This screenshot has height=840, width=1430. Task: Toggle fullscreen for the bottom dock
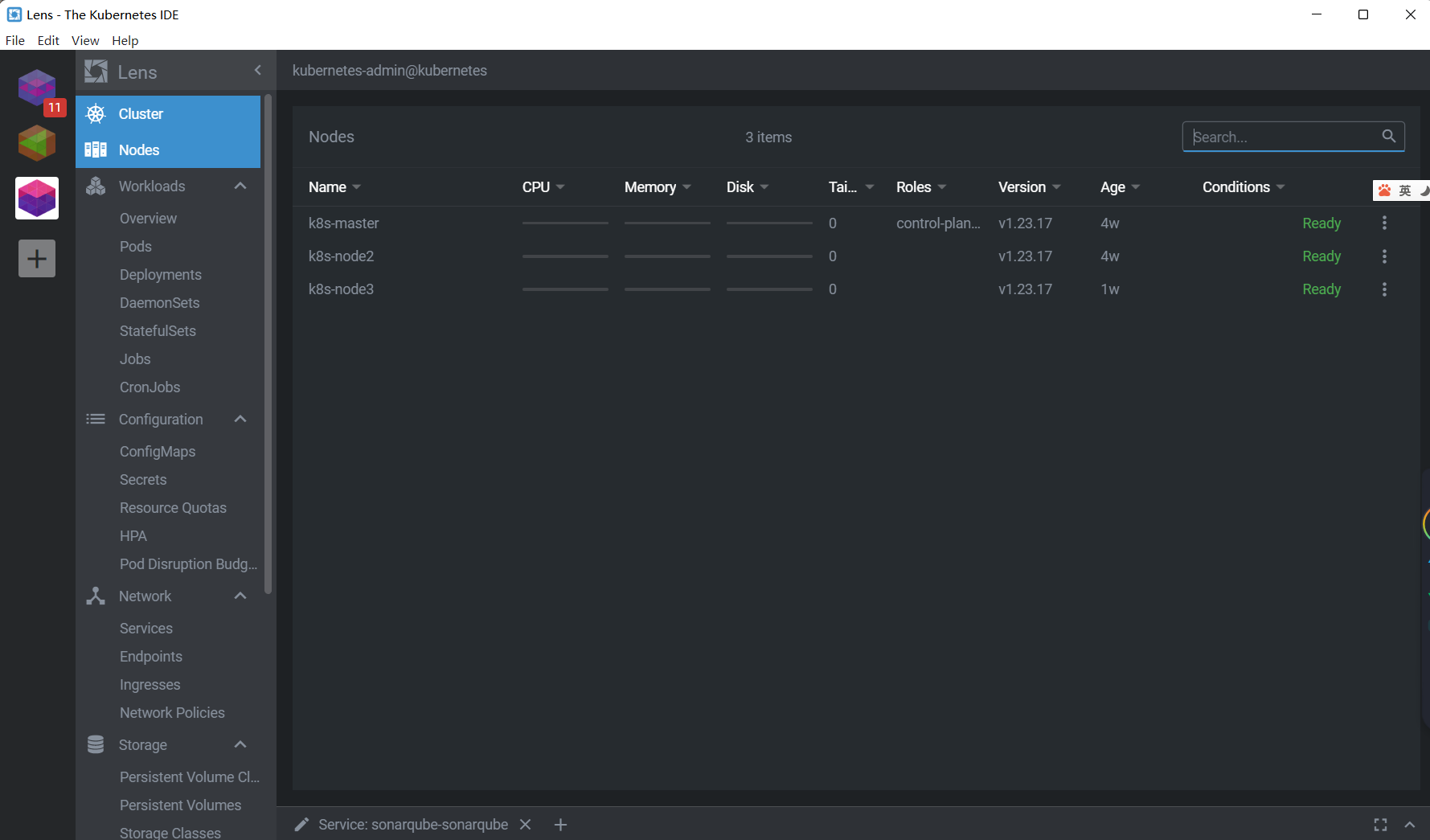coord(1380,825)
